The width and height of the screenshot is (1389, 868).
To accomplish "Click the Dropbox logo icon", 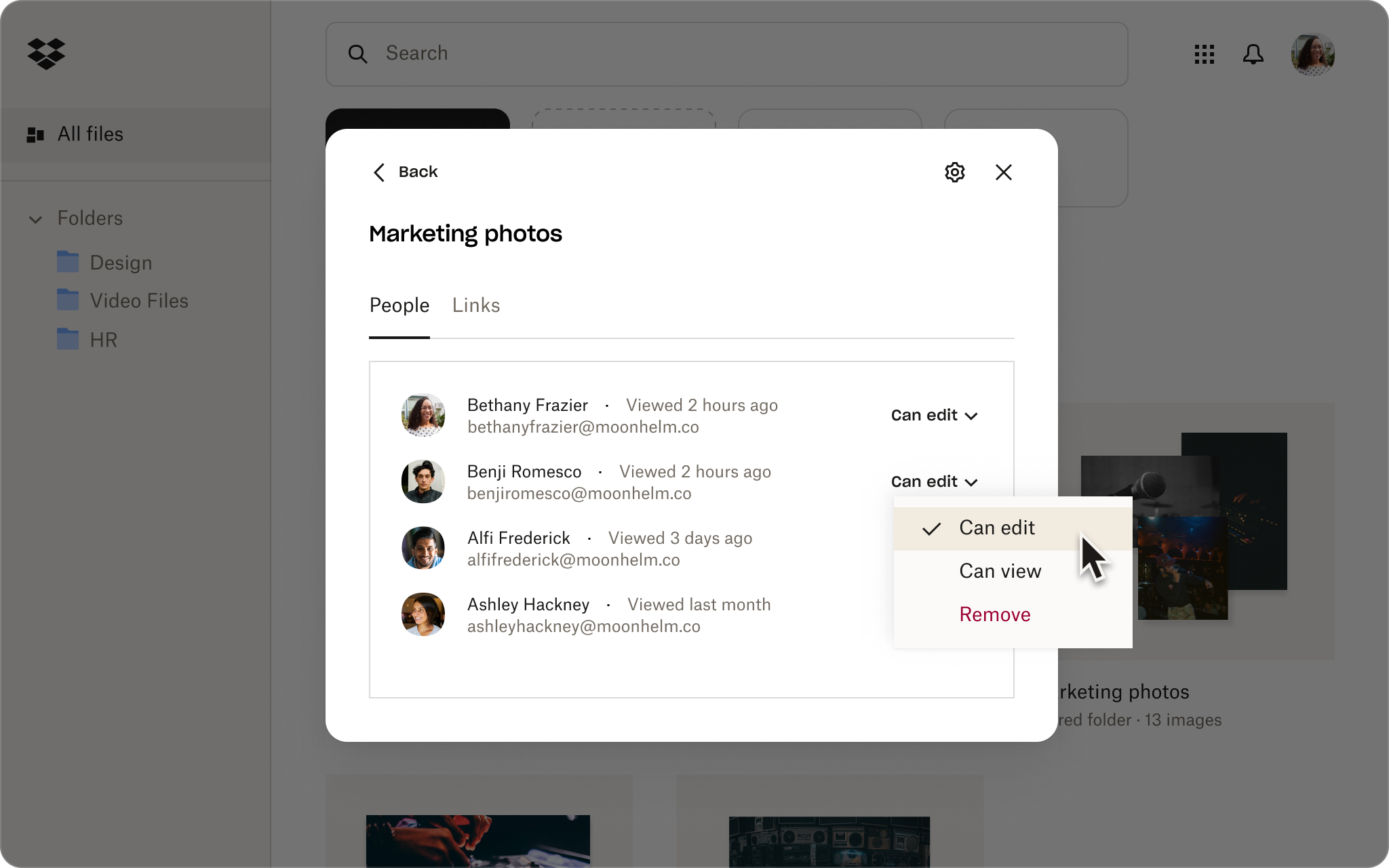I will [x=45, y=54].
